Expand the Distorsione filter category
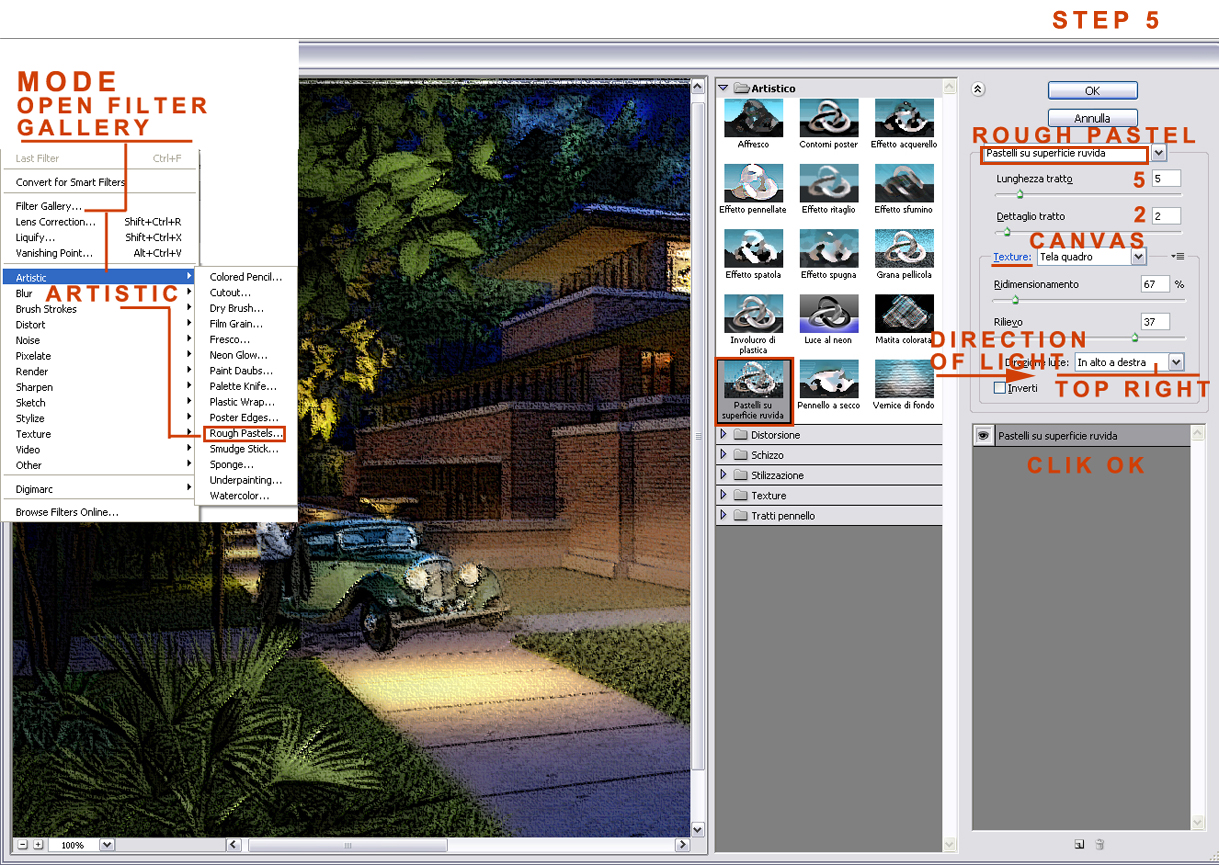Viewport: 1219px width, 865px height. click(x=724, y=434)
